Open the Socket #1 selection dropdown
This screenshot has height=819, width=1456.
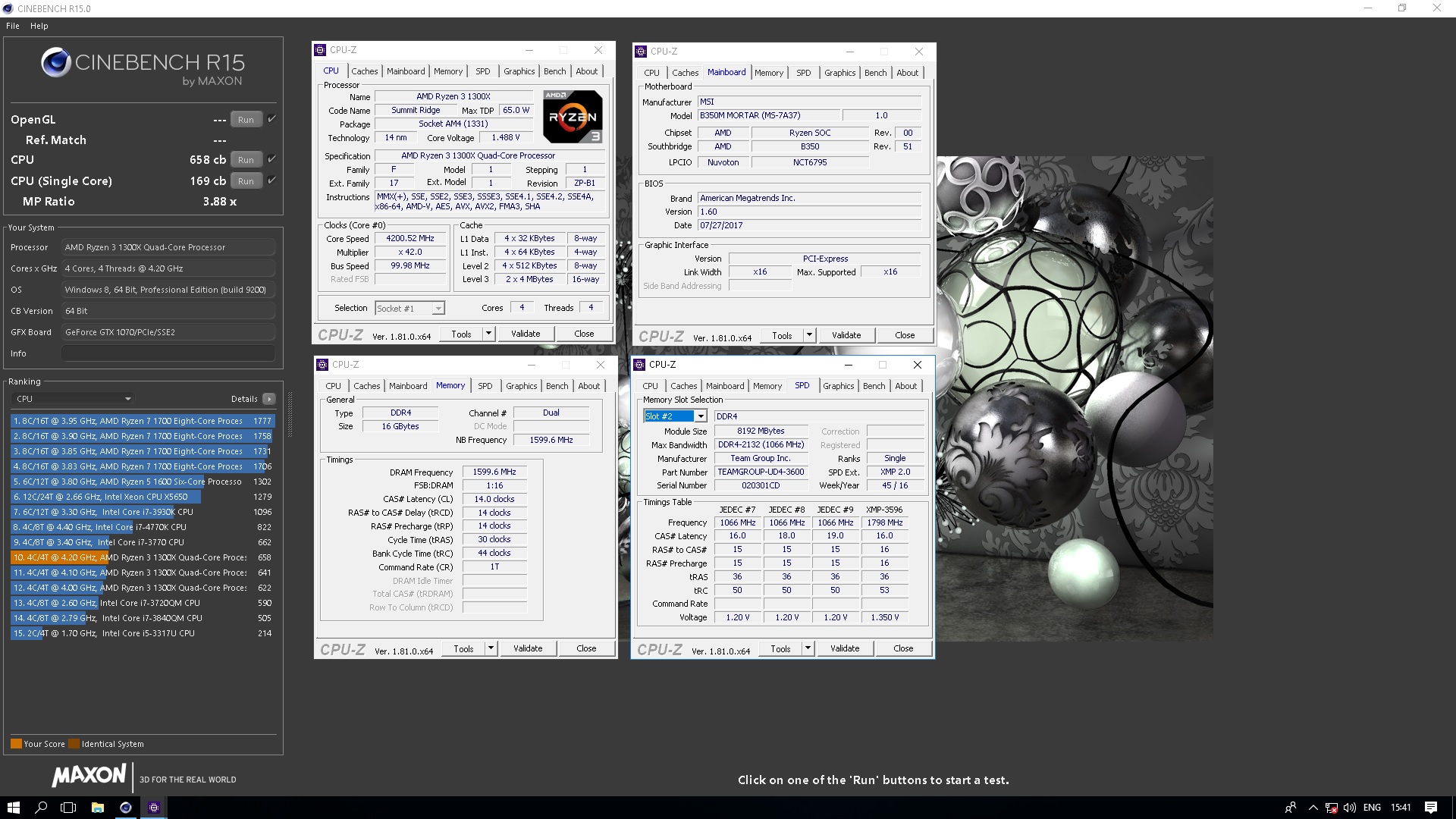[x=409, y=309]
